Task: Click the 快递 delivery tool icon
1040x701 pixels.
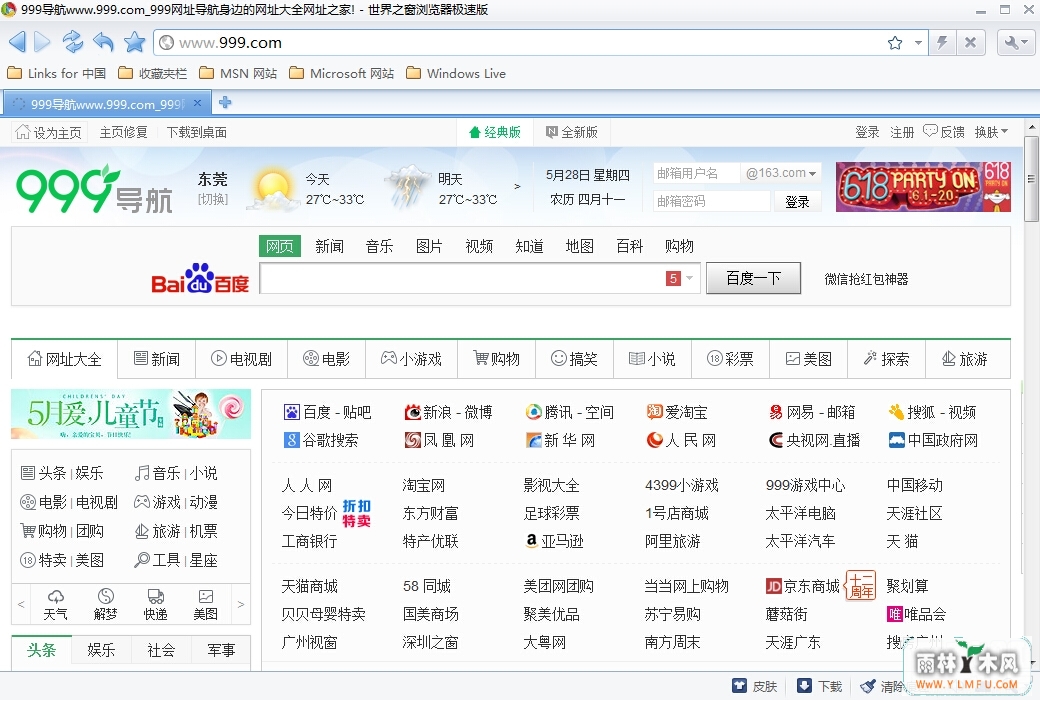Action: pyautogui.click(x=156, y=604)
